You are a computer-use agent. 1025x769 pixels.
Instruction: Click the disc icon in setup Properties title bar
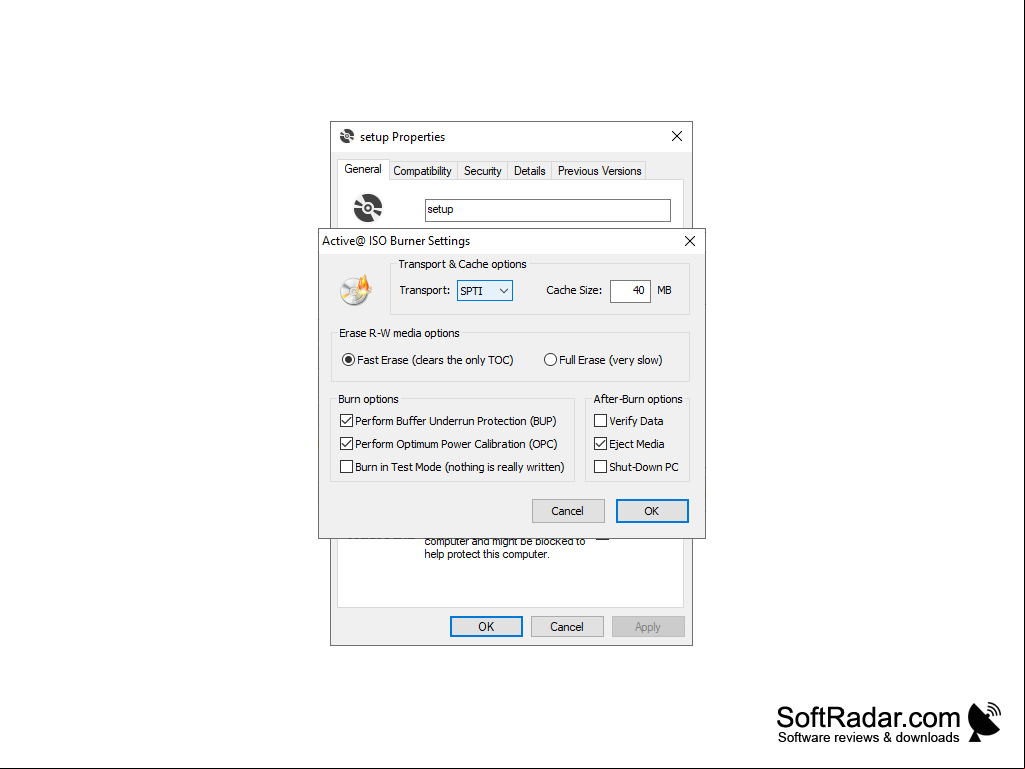point(347,136)
